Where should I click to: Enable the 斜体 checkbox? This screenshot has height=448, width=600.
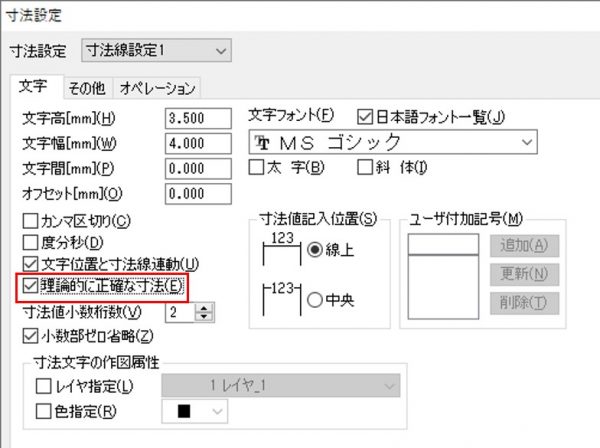365,167
